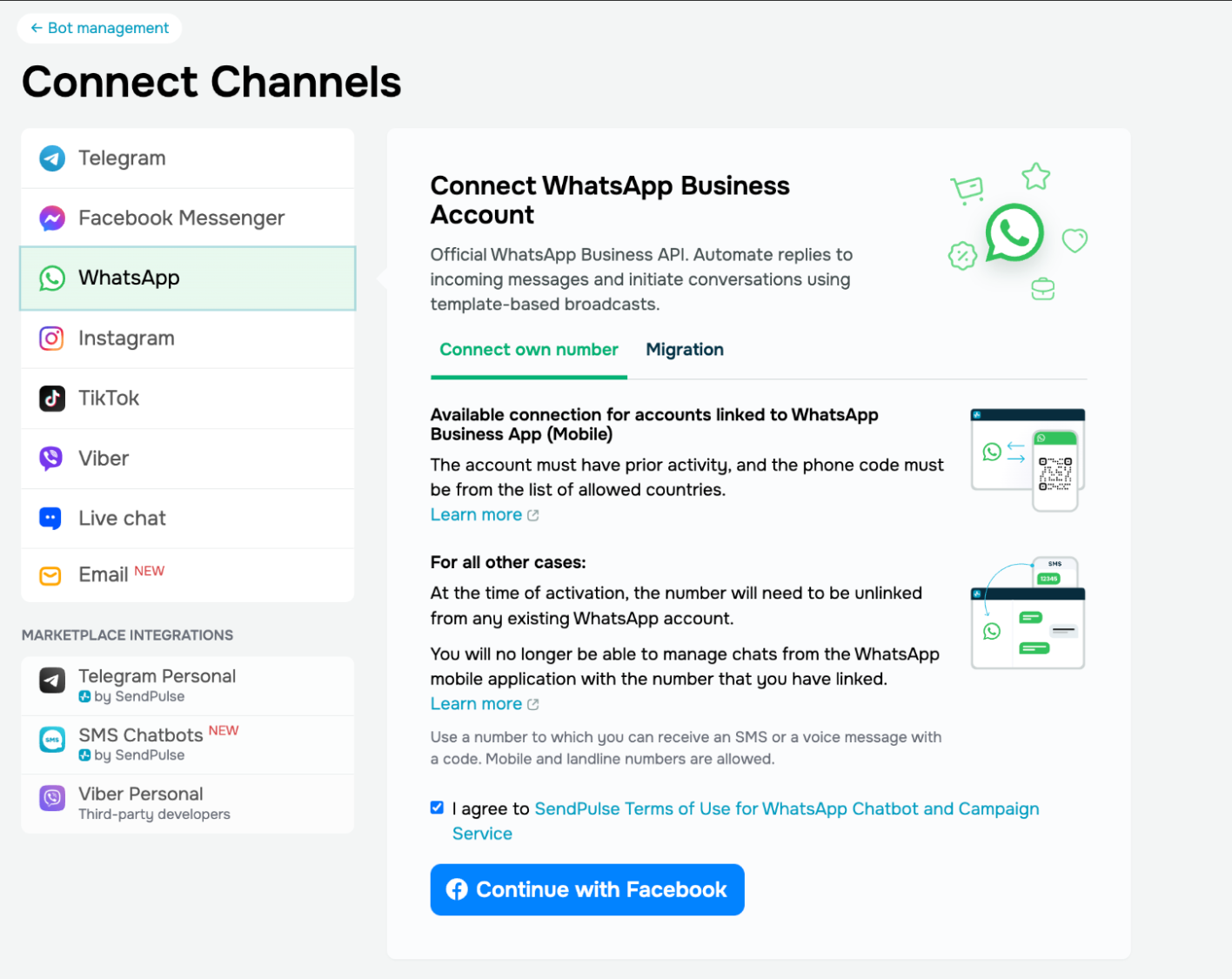Open the TikTok channel
Viewport: 1232px width, 979px height.
click(x=188, y=399)
